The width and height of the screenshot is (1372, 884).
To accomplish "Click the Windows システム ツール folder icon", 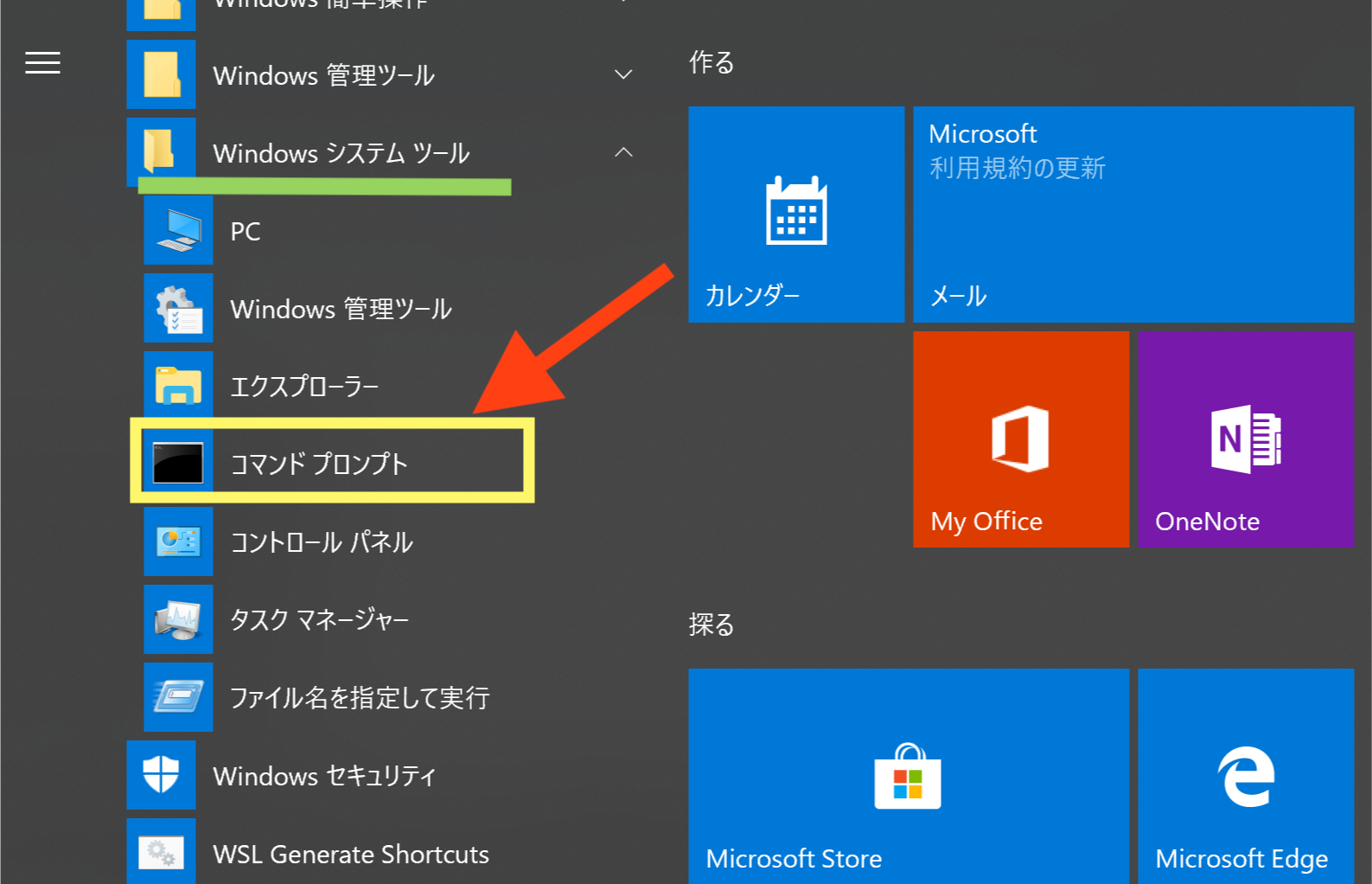I will tap(161, 151).
